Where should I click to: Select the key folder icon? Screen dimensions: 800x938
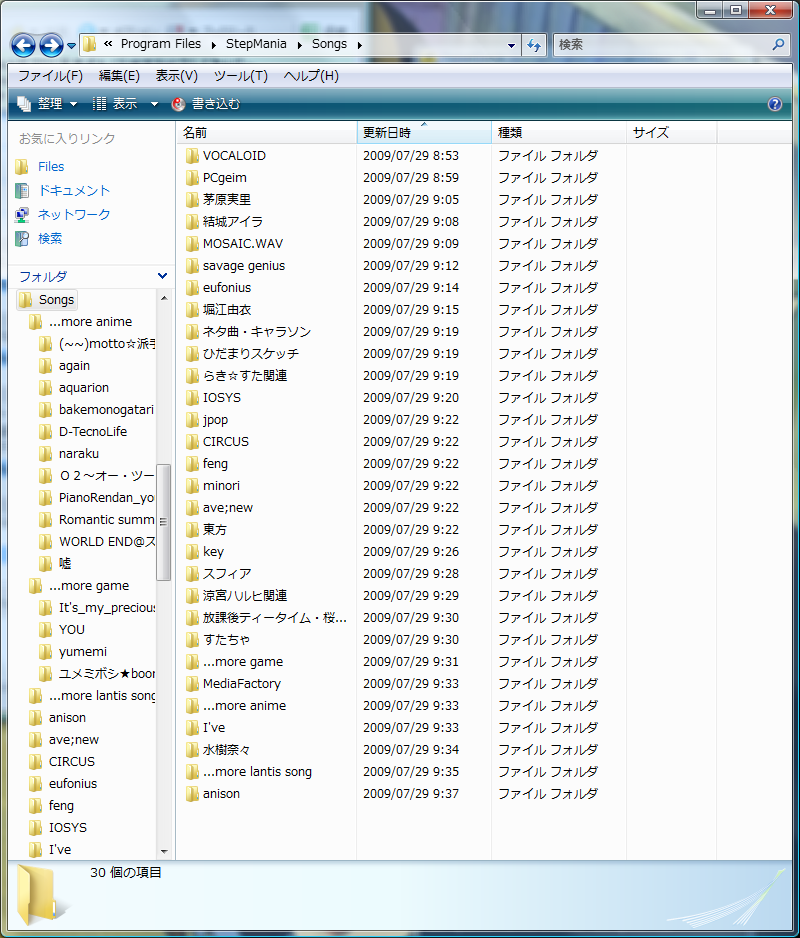click(x=191, y=552)
